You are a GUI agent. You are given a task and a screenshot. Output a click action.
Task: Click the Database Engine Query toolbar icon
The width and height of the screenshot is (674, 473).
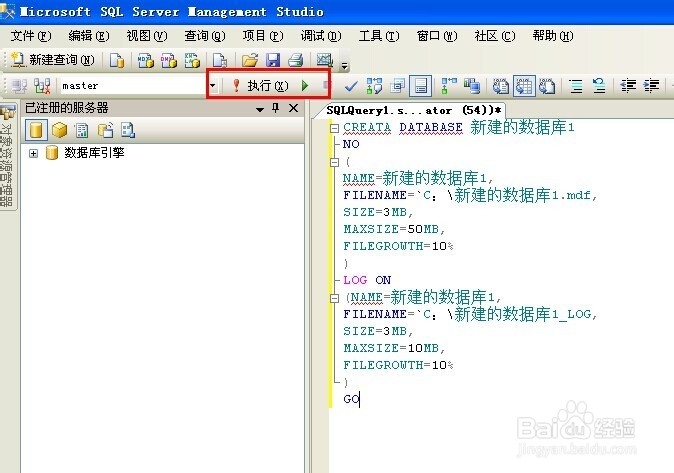tap(116, 60)
